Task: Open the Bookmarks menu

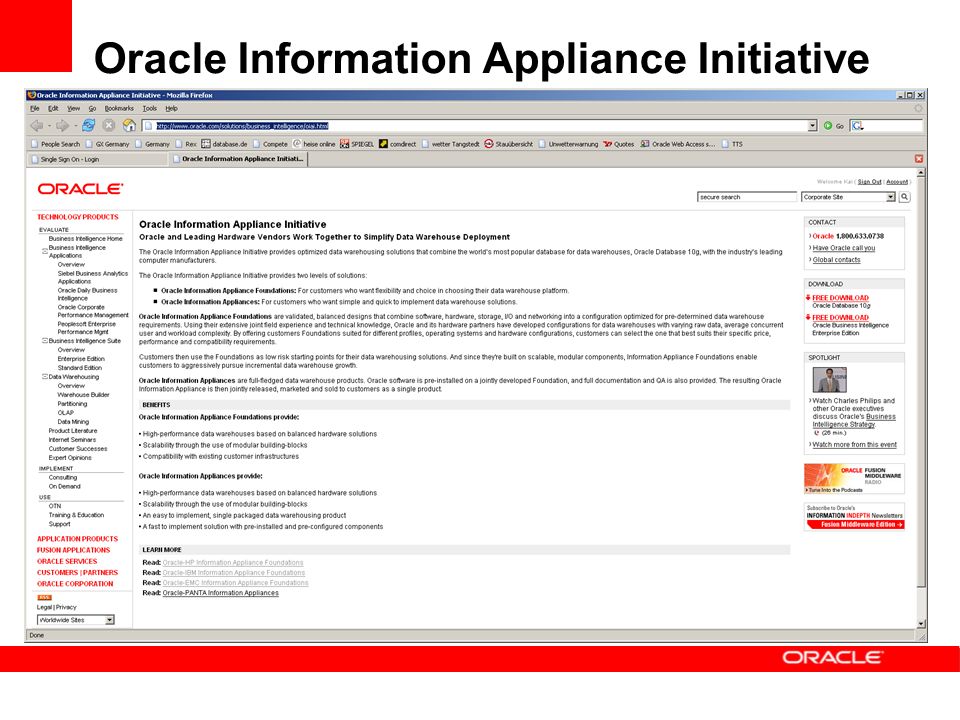Action: click(x=119, y=108)
